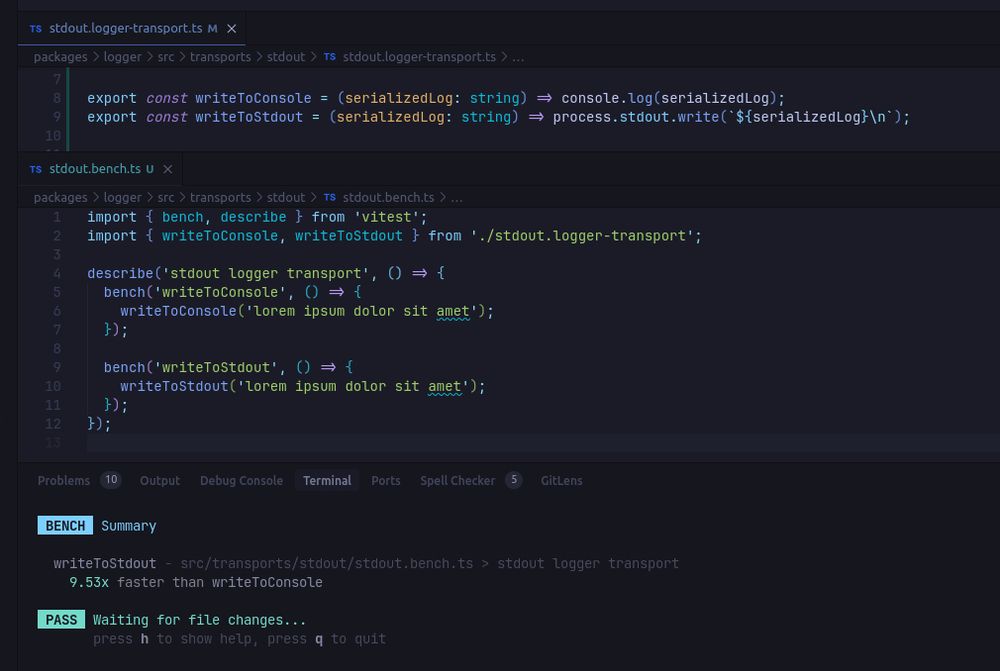1000x671 pixels.
Task: Click the './stdout.logger-transport' import path
Action: (582, 235)
